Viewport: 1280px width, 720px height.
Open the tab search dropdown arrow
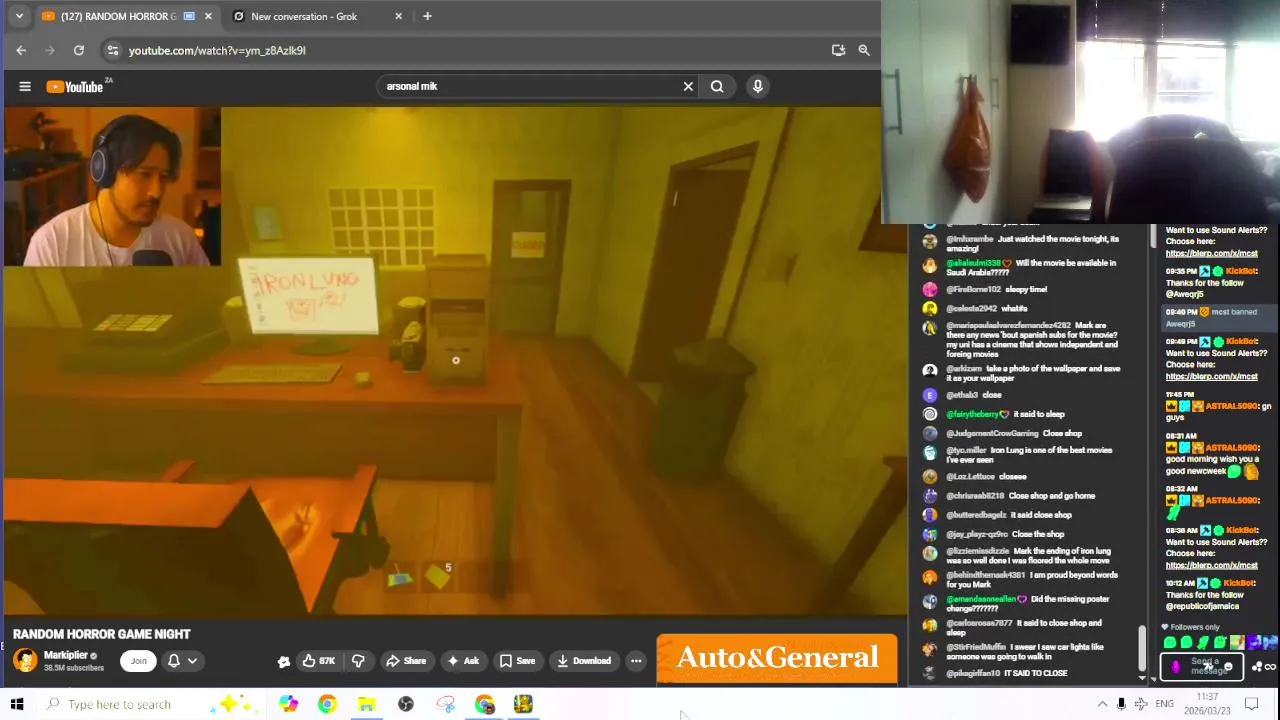coord(18,16)
